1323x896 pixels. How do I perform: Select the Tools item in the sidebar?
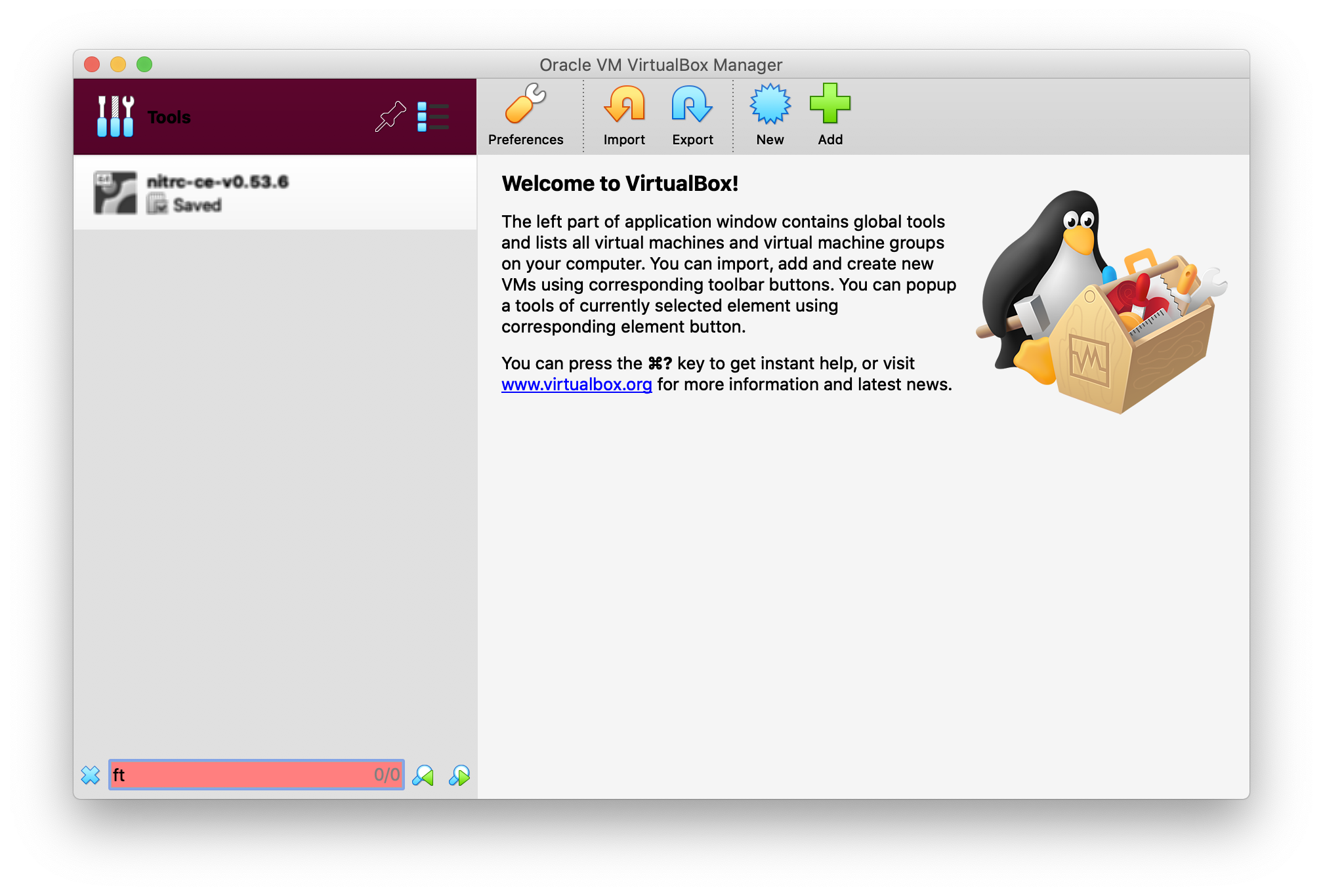[x=275, y=117]
